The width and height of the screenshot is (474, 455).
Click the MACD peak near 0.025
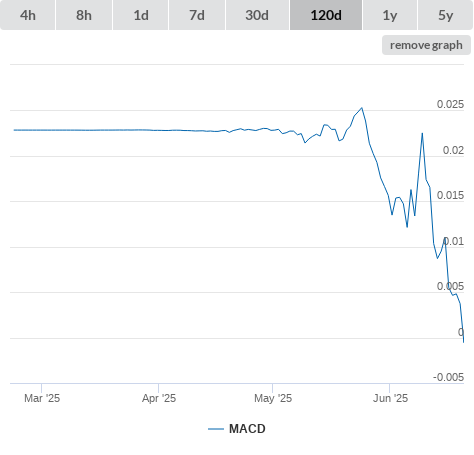click(362, 108)
